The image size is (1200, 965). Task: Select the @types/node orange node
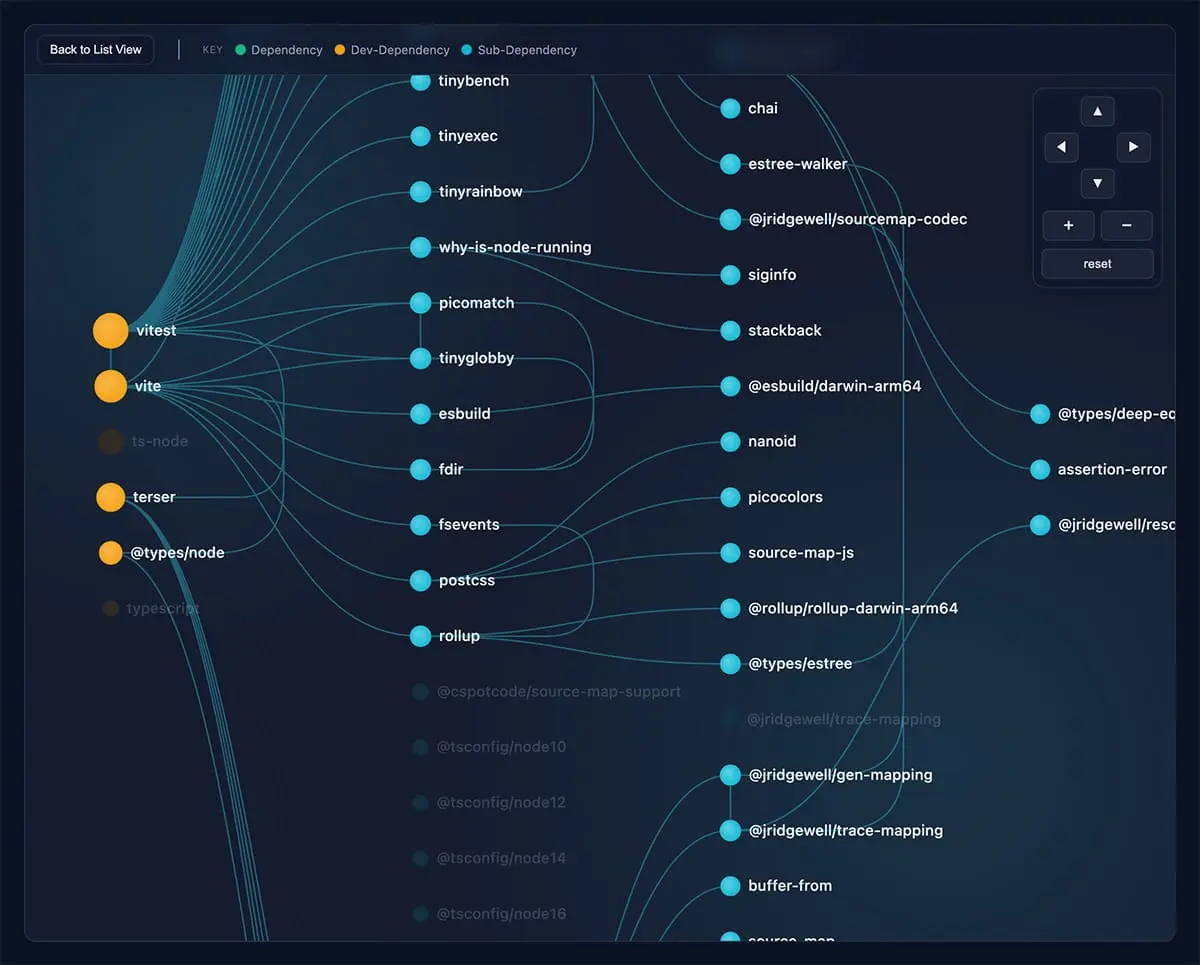(x=111, y=553)
